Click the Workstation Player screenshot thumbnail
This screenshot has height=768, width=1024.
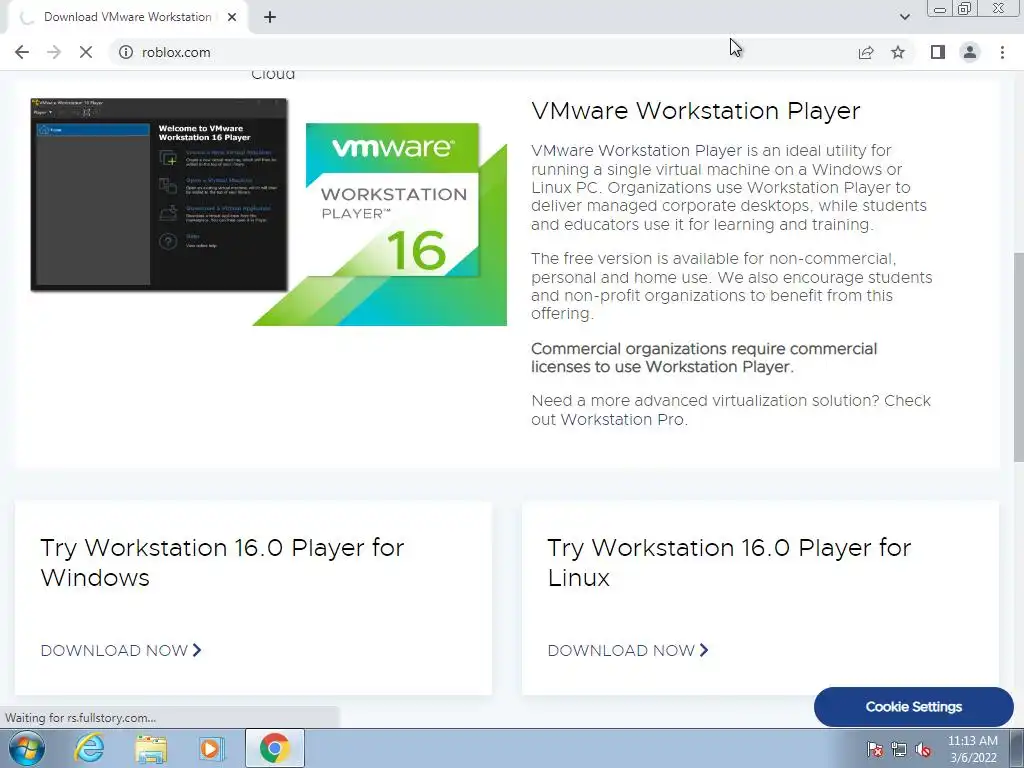click(x=159, y=195)
